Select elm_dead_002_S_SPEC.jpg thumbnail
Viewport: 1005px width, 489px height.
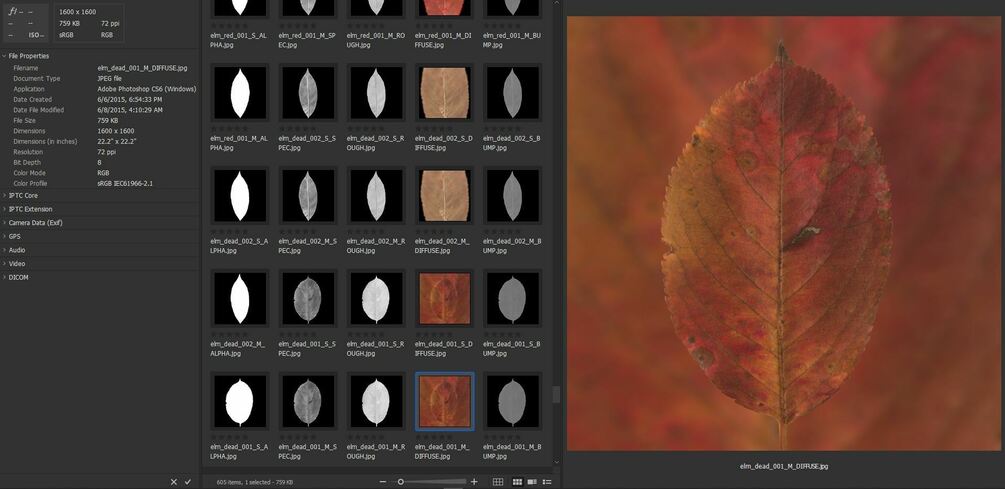coord(308,93)
